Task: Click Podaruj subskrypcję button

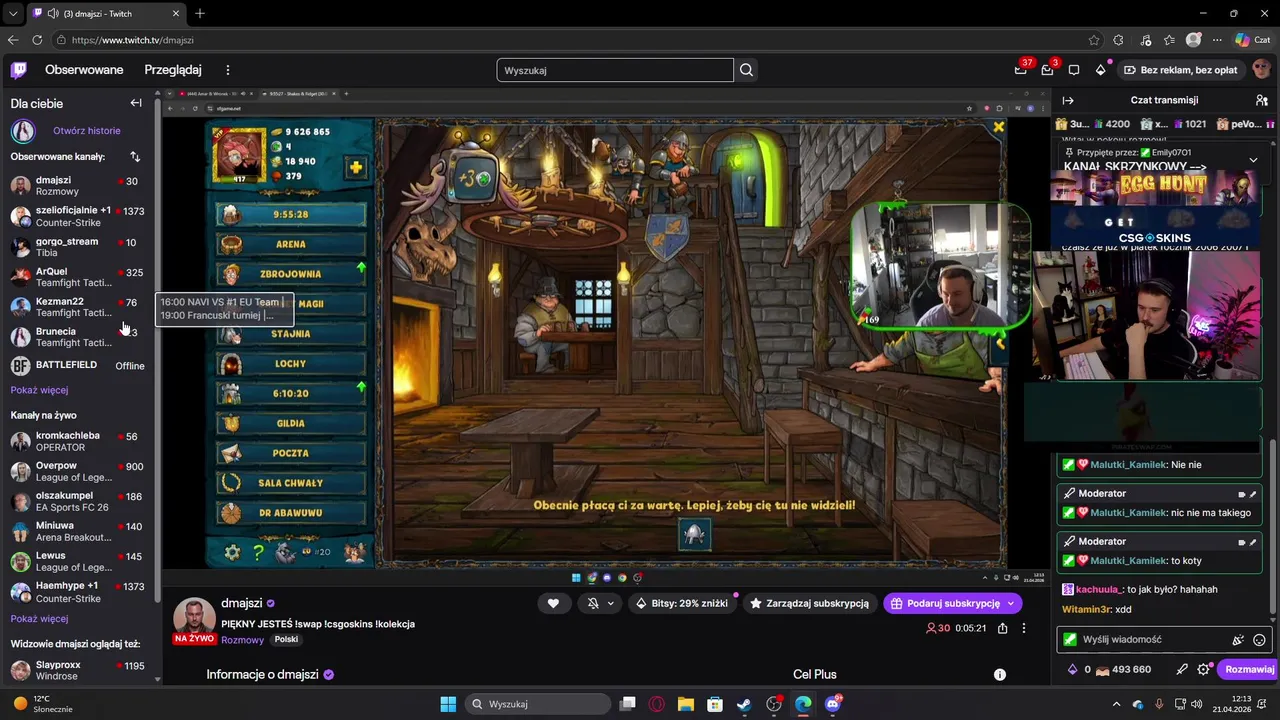Action: [944, 603]
